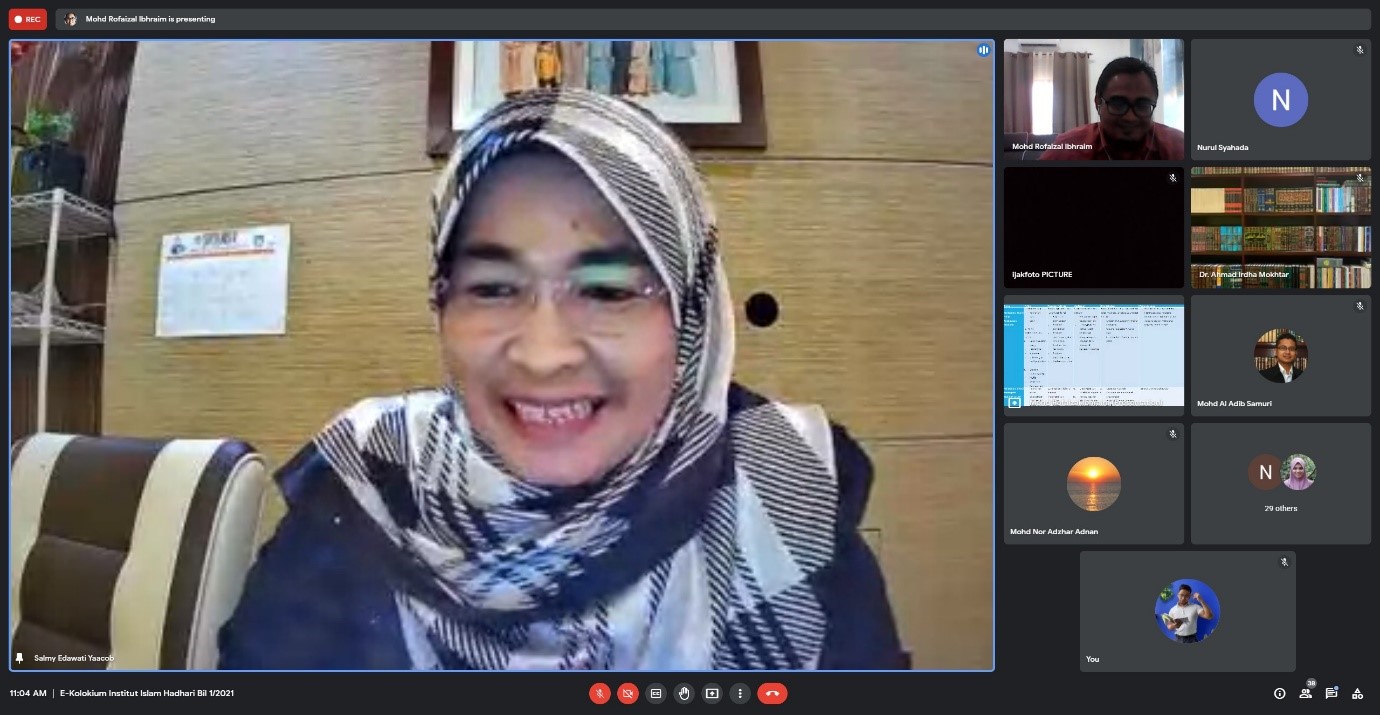1380x715 pixels.
Task: Click the Dr. Ahmad Irdha Mokhtar tile
Action: click(1280, 227)
